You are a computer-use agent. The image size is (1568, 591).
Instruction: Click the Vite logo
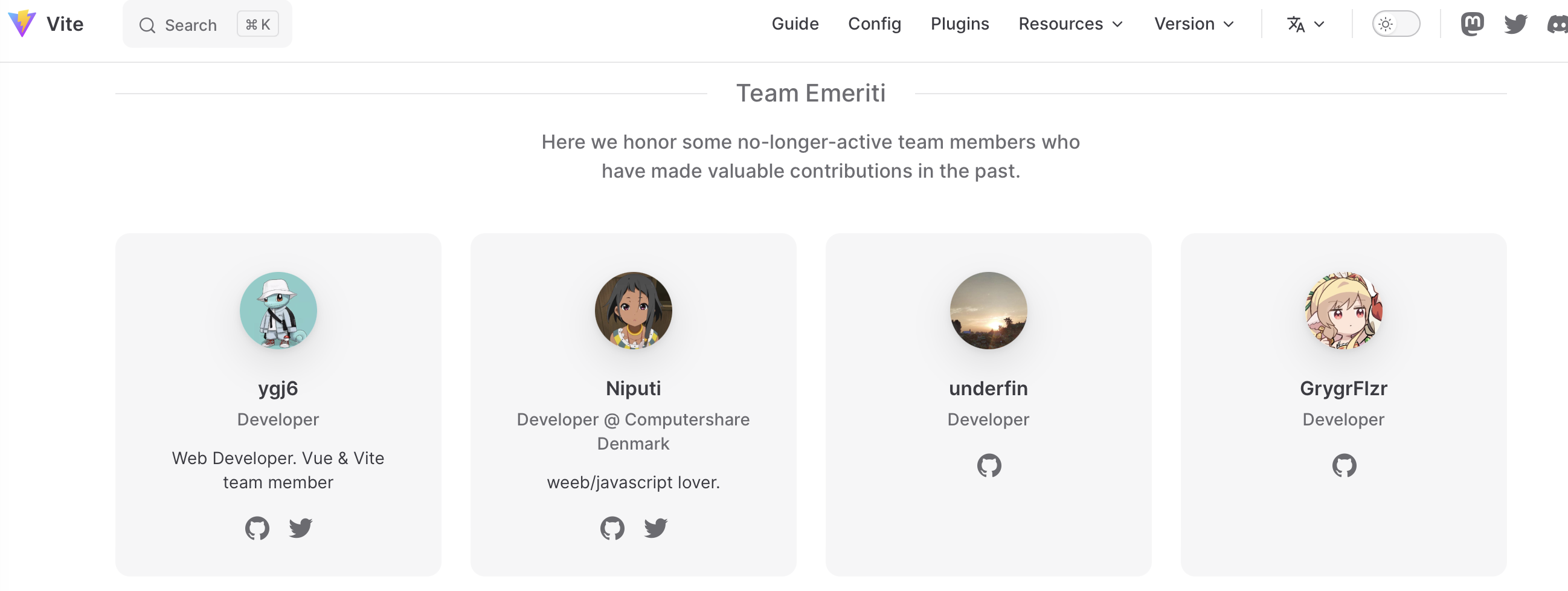point(22,24)
